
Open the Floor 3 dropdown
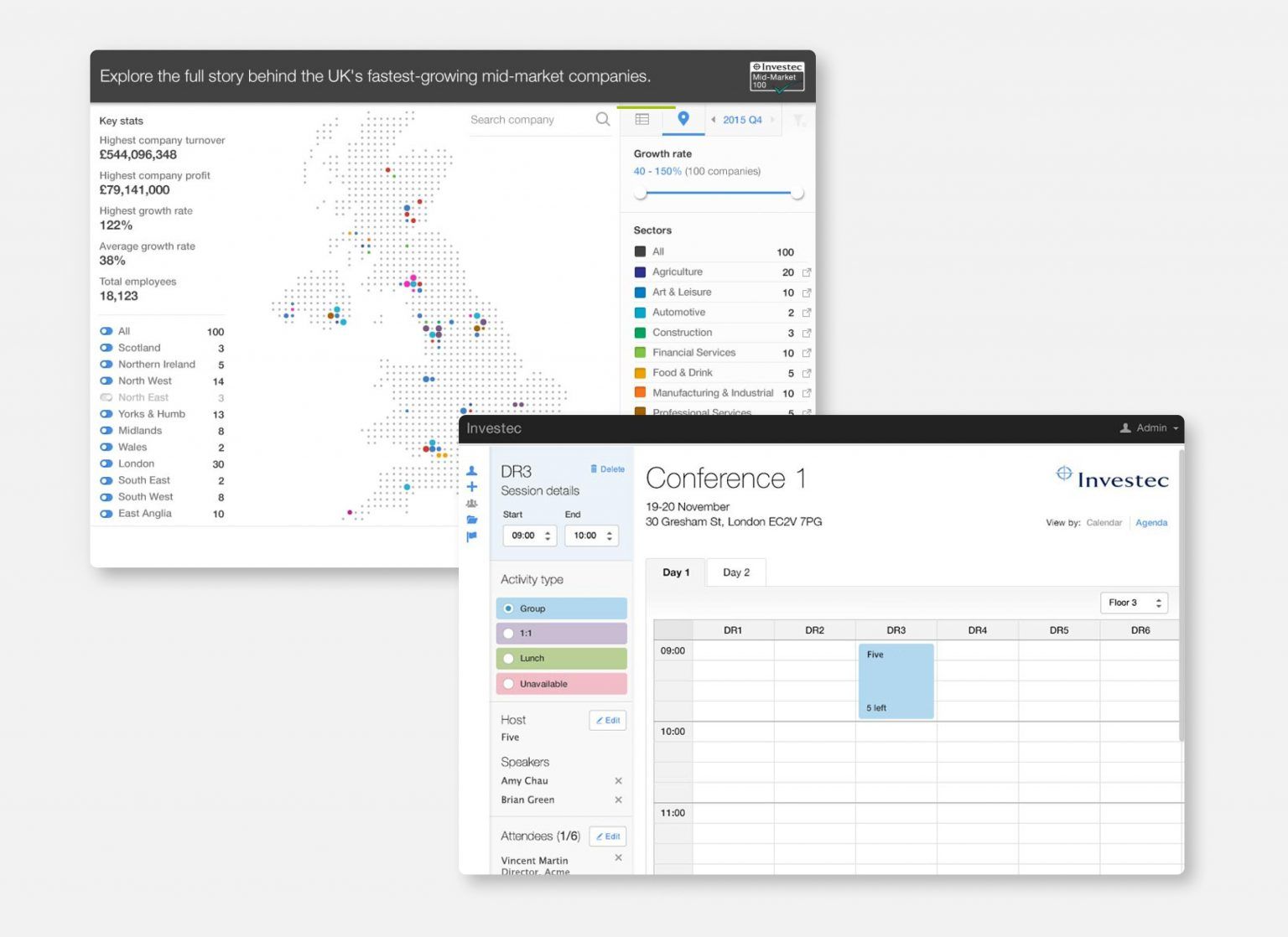pyautogui.click(x=1134, y=603)
